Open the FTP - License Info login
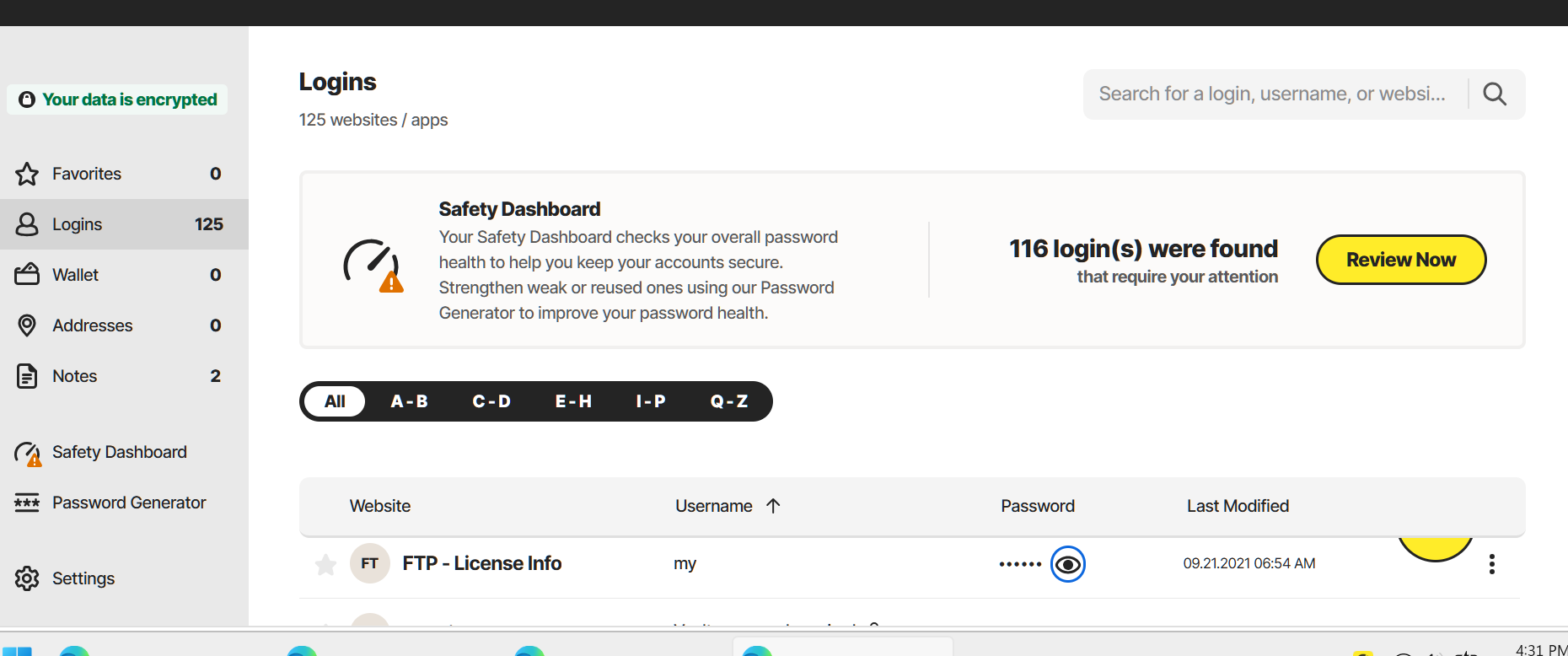Screen dimensions: 1568x656 (x=481, y=563)
